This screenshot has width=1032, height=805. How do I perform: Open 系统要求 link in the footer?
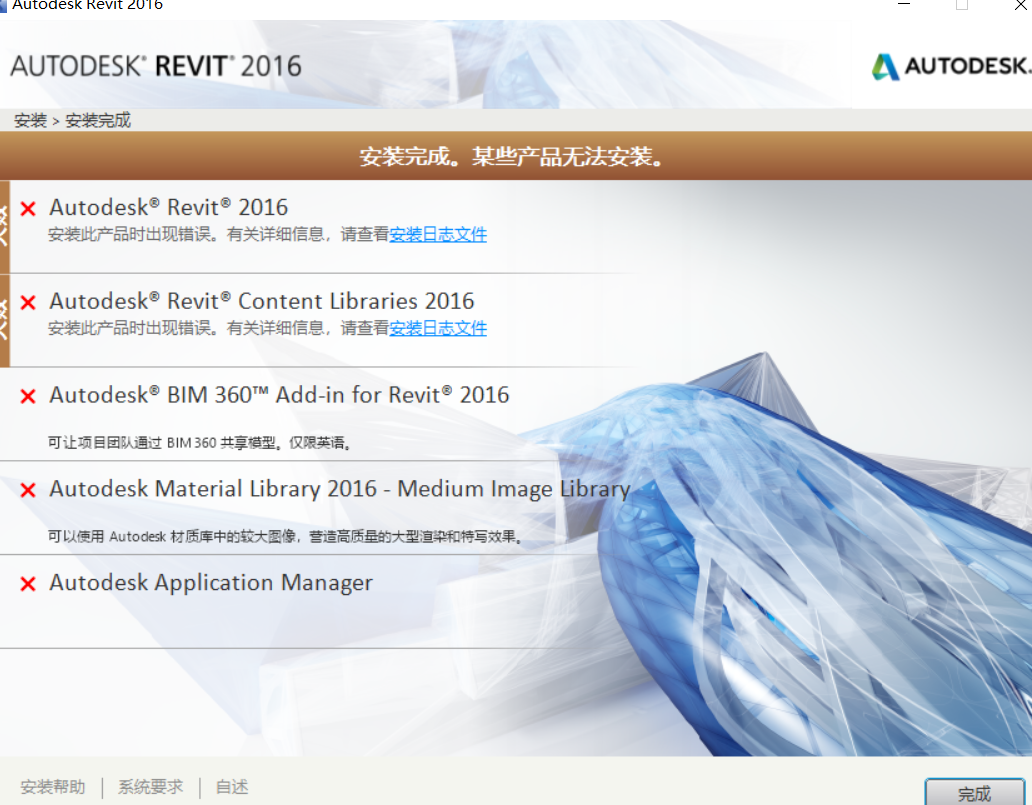(151, 787)
